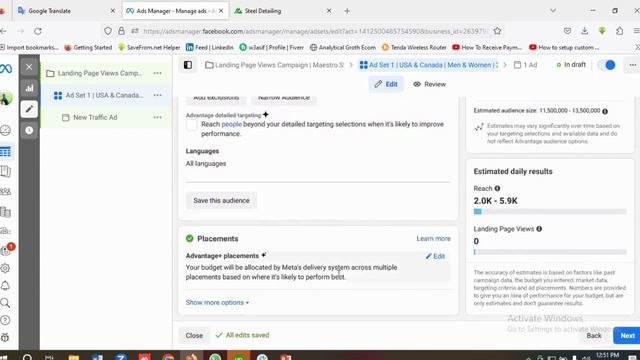Open the account overview gauge icon
Screen dimensions: 640x360
pyautogui.click(x=5, y=130)
